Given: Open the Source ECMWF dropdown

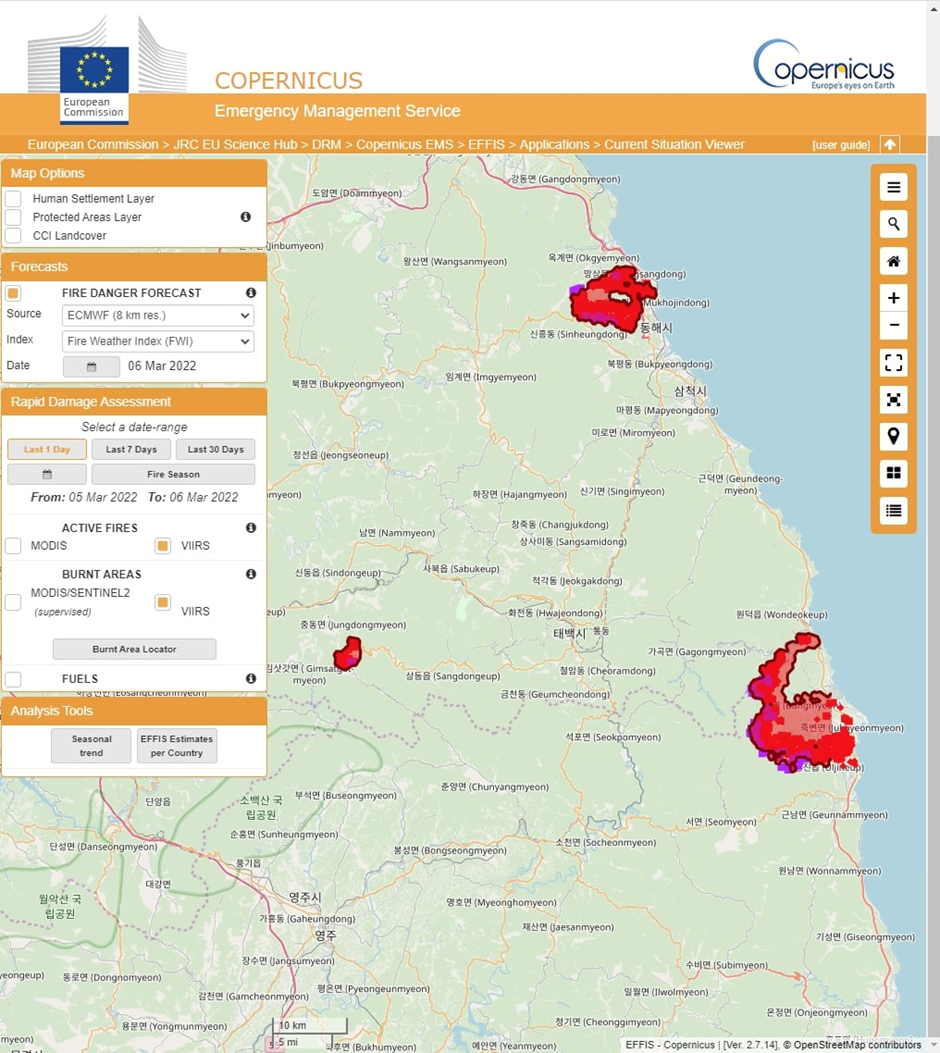Looking at the screenshot, I should click(x=158, y=315).
